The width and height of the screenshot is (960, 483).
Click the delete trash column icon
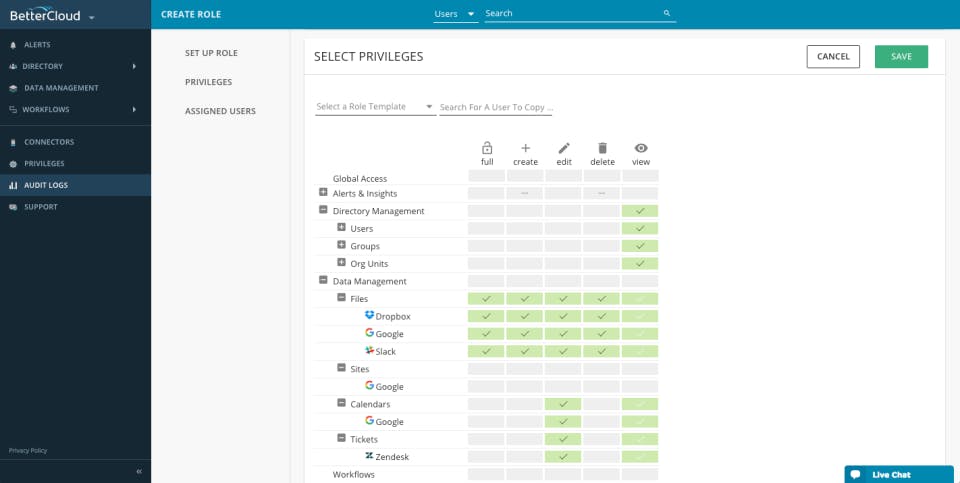point(602,148)
